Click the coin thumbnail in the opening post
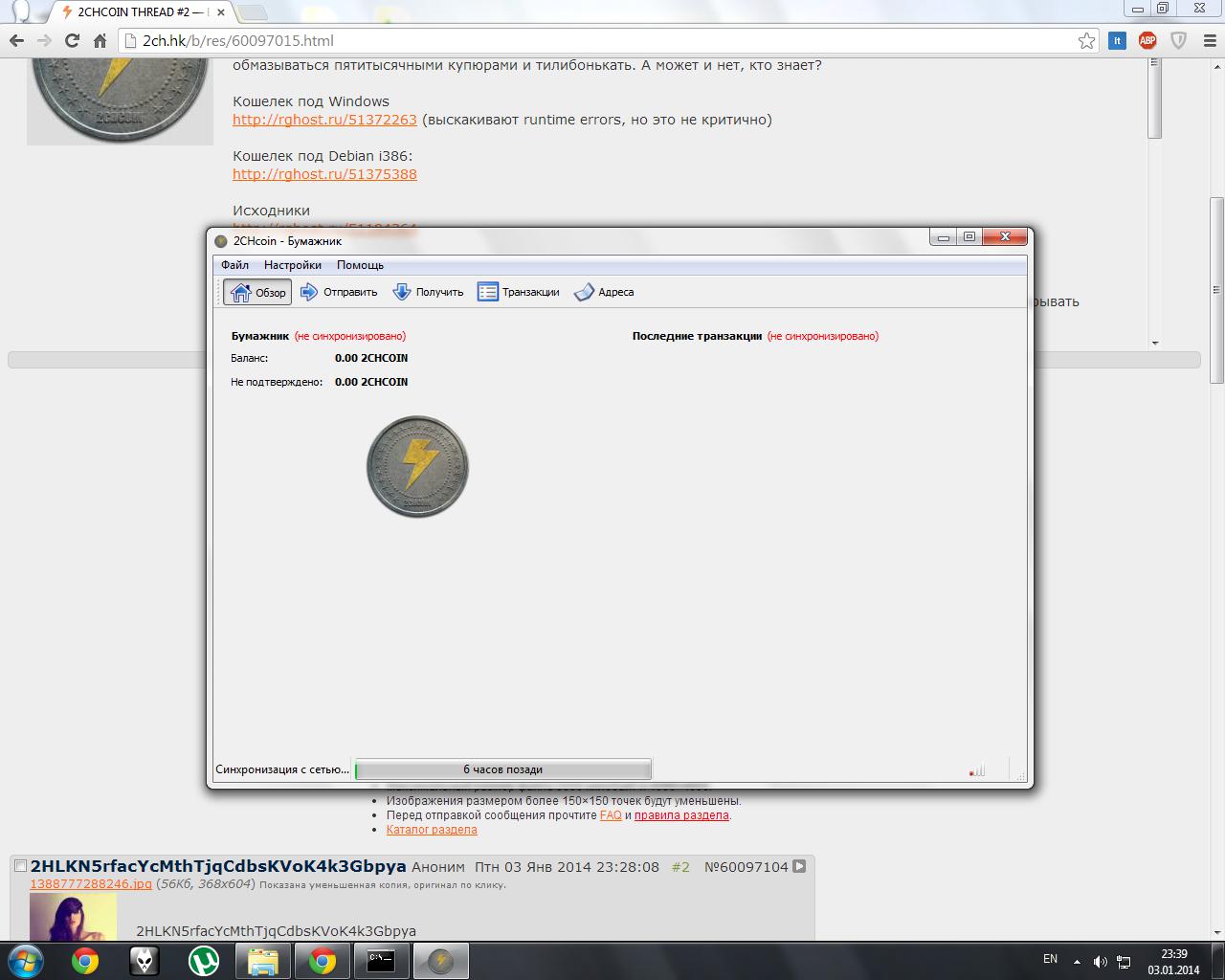 point(120,101)
